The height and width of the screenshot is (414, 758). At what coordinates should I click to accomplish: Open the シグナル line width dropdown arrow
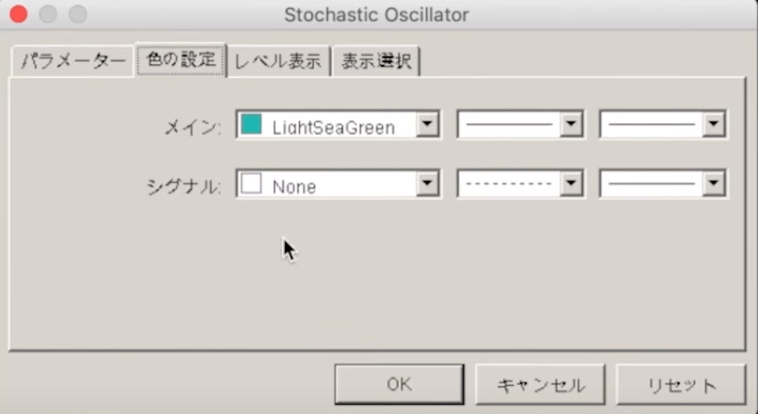(x=714, y=183)
